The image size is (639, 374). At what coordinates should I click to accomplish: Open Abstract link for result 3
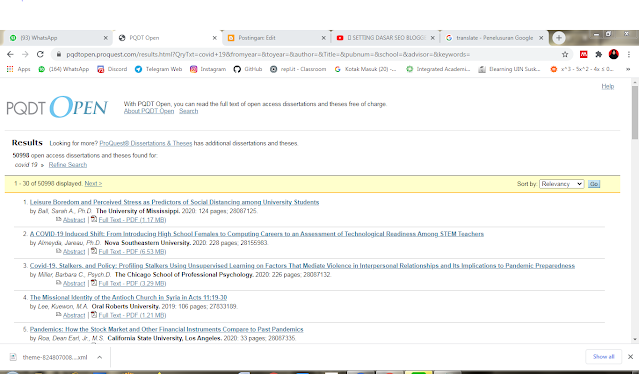coord(74,284)
